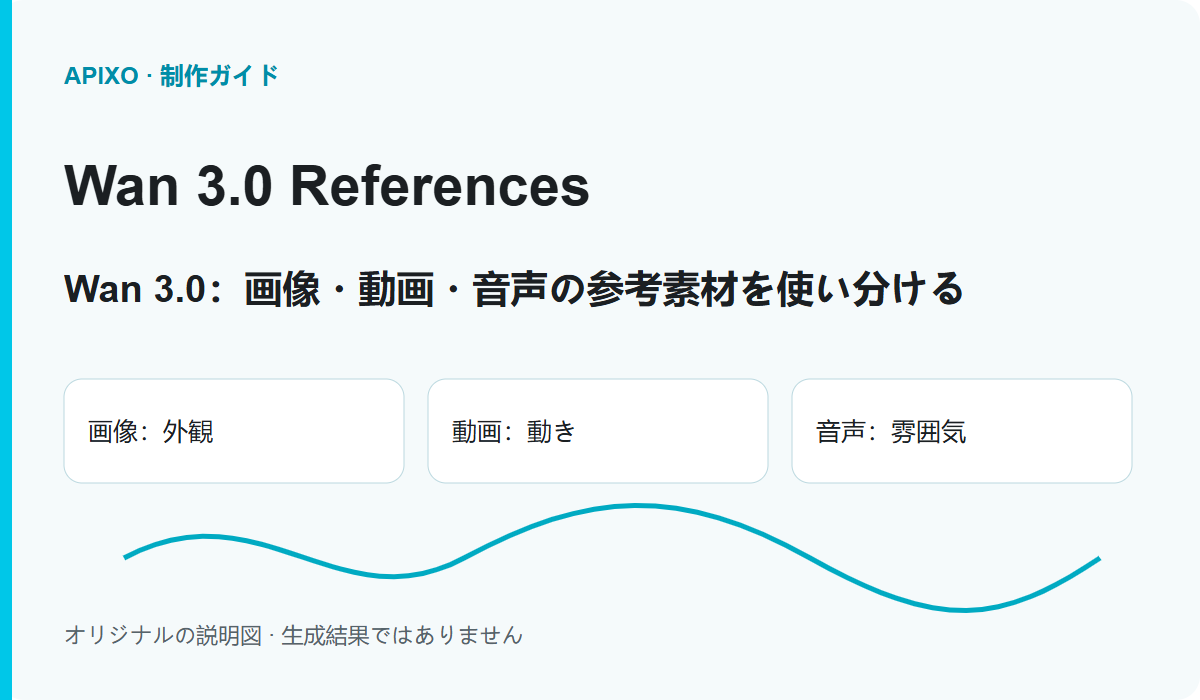Click the subtitle 'Wan 3.0：画像・動画・音声の参考素材を使い分ける'
This screenshot has height=700, width=1200.
(x=514, y=289)
